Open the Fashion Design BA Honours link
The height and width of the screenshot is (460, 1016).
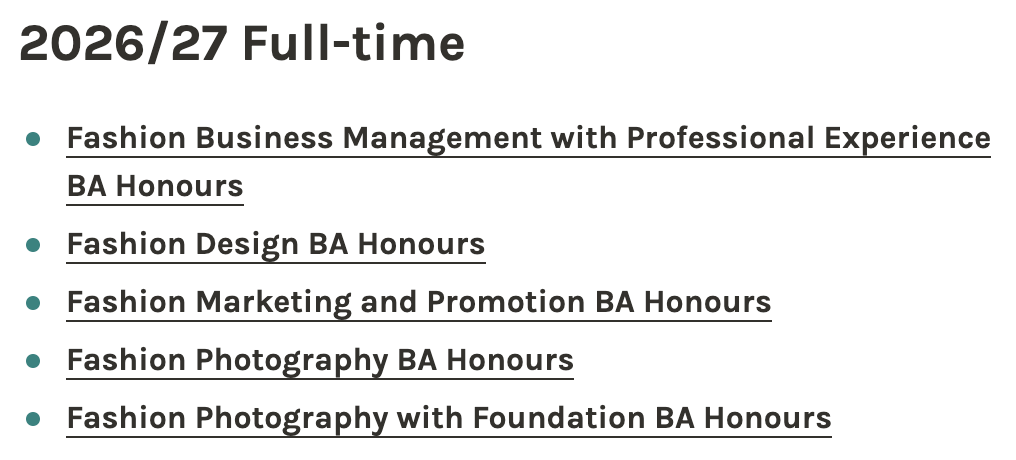275,244
